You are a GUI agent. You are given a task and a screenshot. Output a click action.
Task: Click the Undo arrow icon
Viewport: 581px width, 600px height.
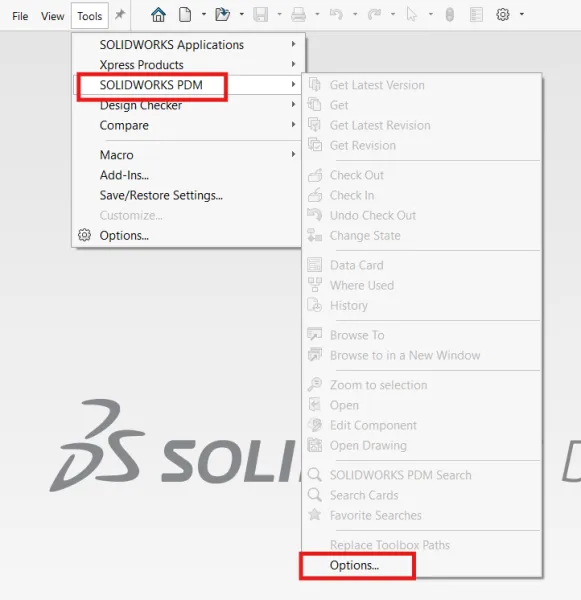tap(336, 15)
